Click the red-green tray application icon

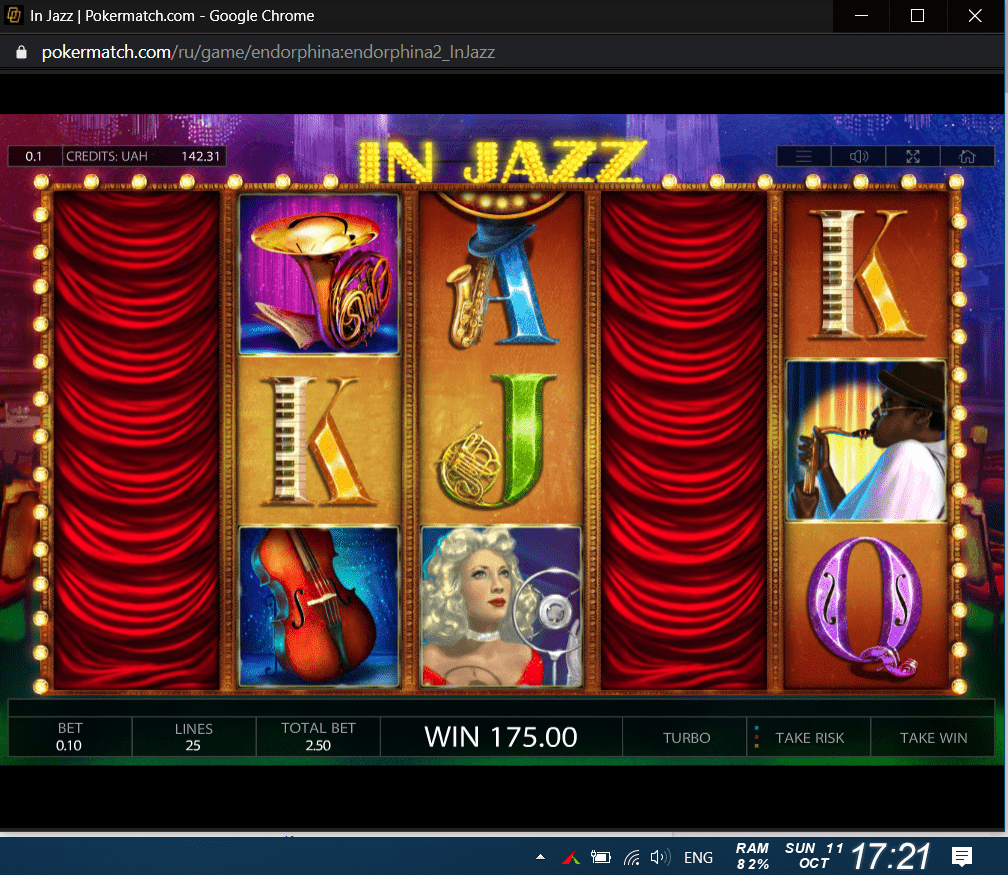click(570, 857)
